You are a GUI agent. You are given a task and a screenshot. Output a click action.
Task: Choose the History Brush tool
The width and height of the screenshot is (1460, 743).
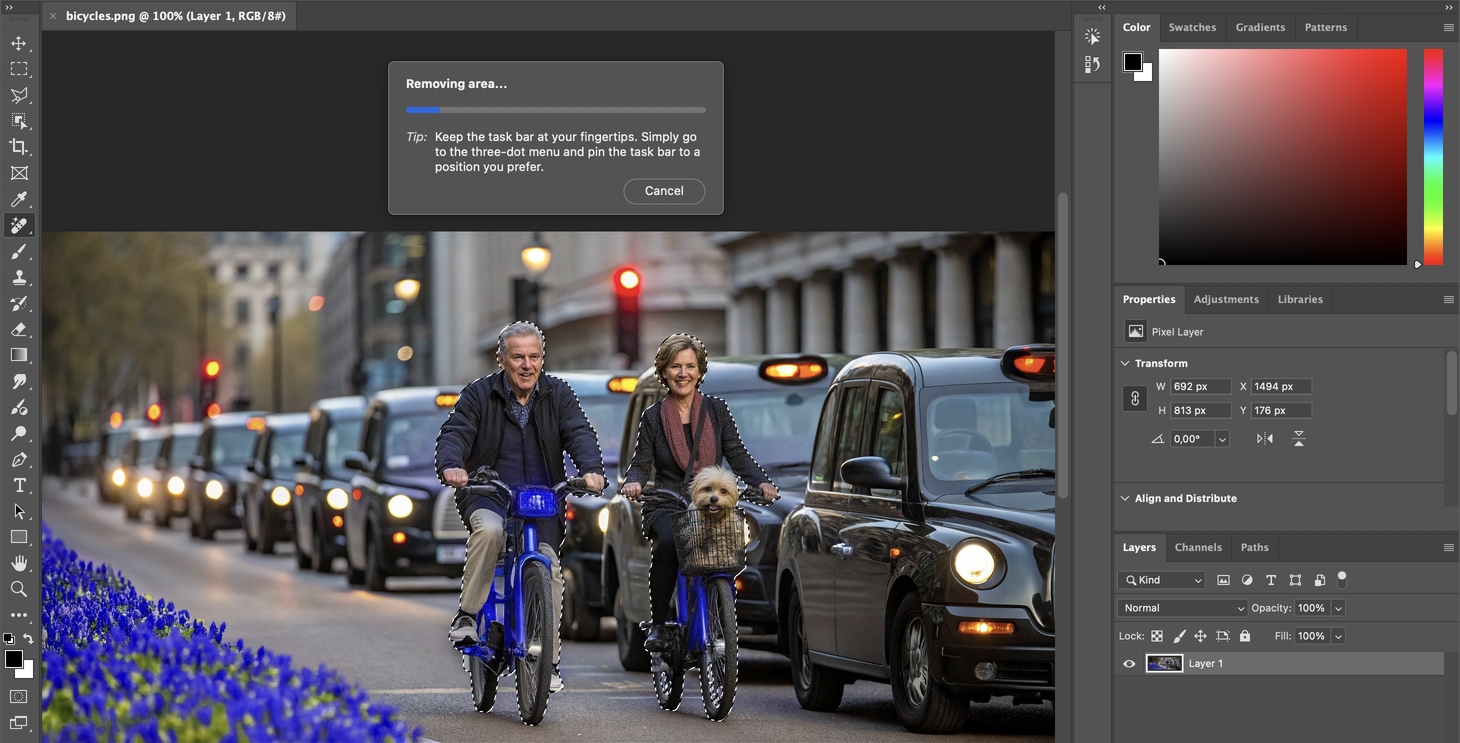19,304
